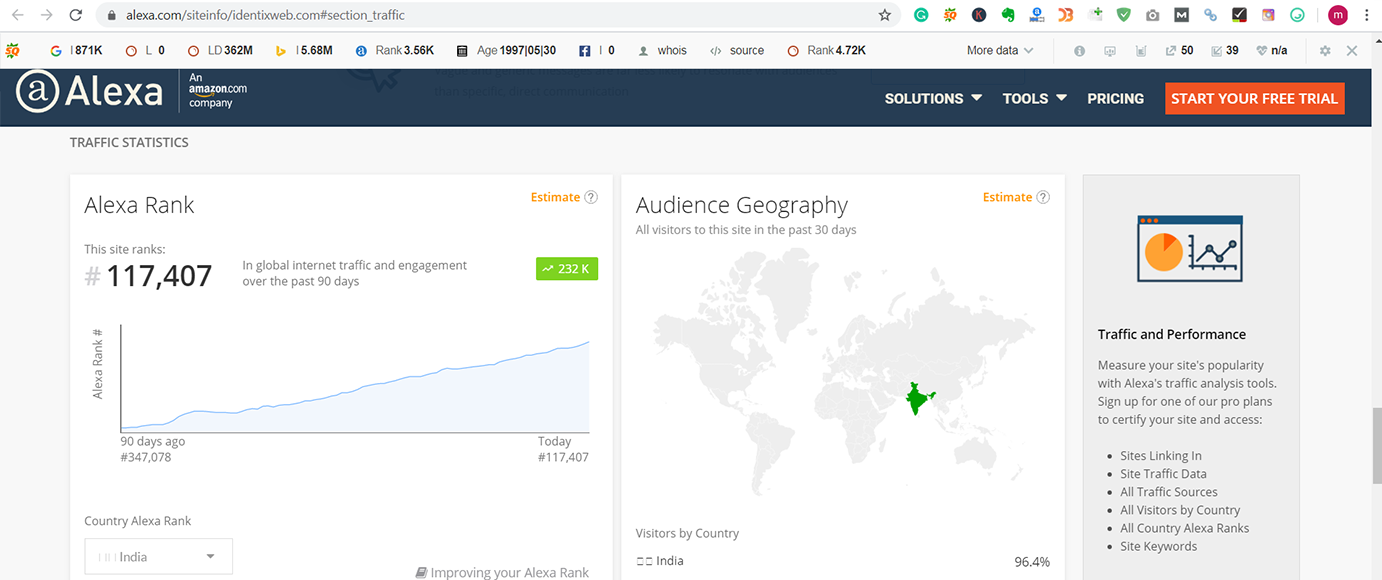Click START YOUR FREE TRIAL button
1382x580 pixels.
1254,98
